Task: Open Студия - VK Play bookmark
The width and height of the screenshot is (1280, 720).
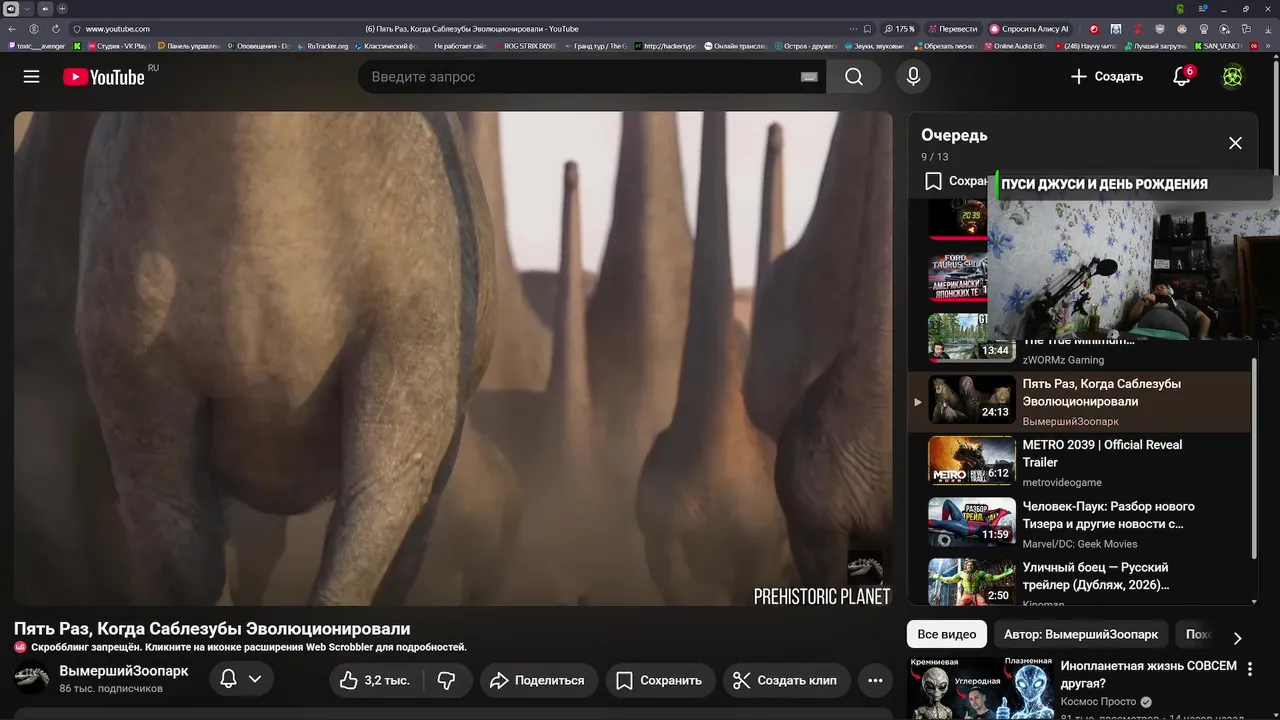Action: pos(116,46)
